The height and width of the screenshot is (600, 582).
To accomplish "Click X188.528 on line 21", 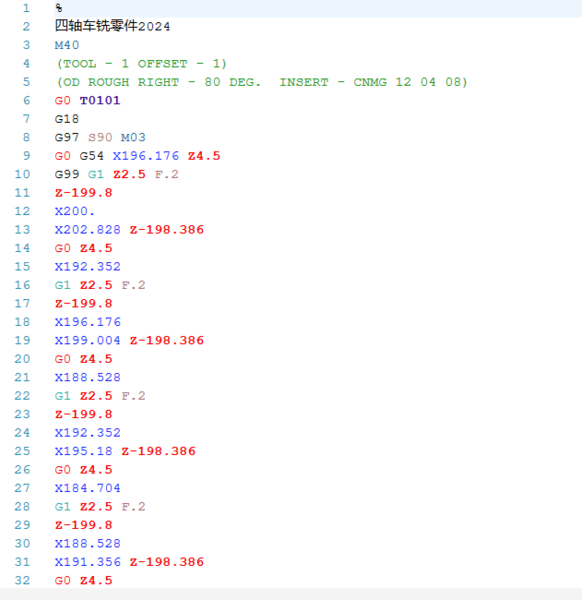I will pyautogui.click(x=88, y=377).
